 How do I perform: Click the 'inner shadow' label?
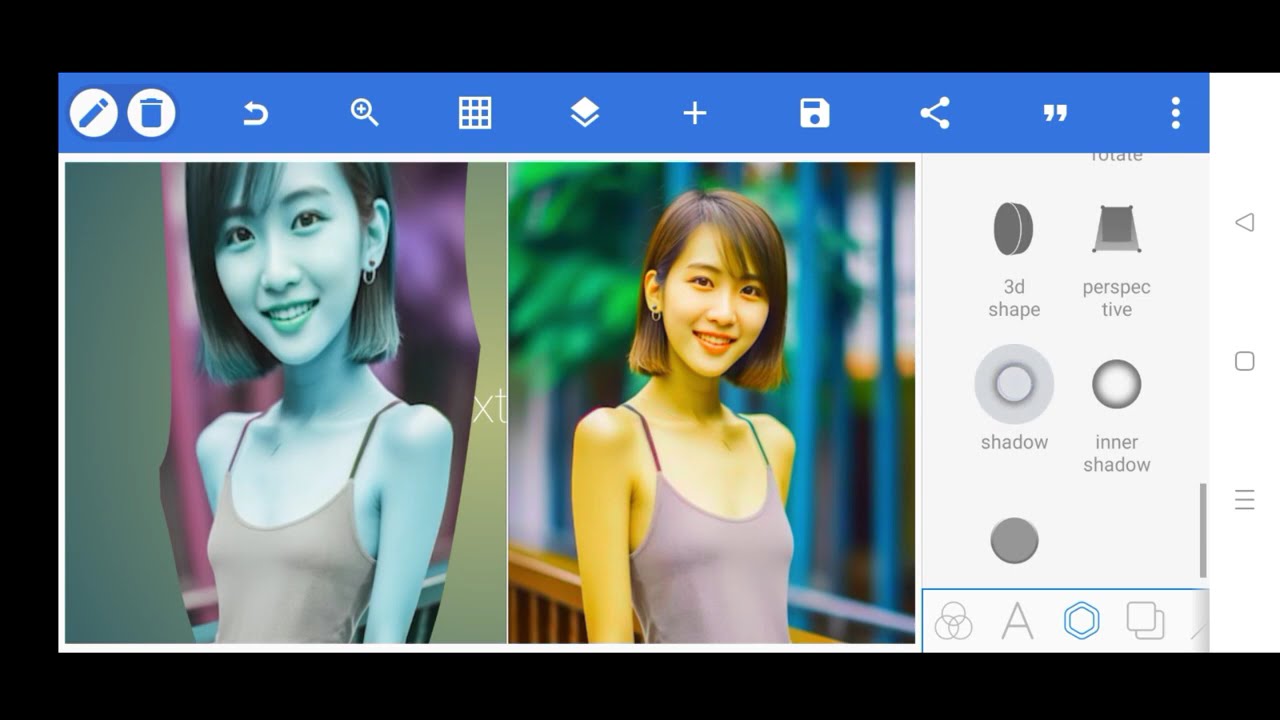(x=1116, y=453)
